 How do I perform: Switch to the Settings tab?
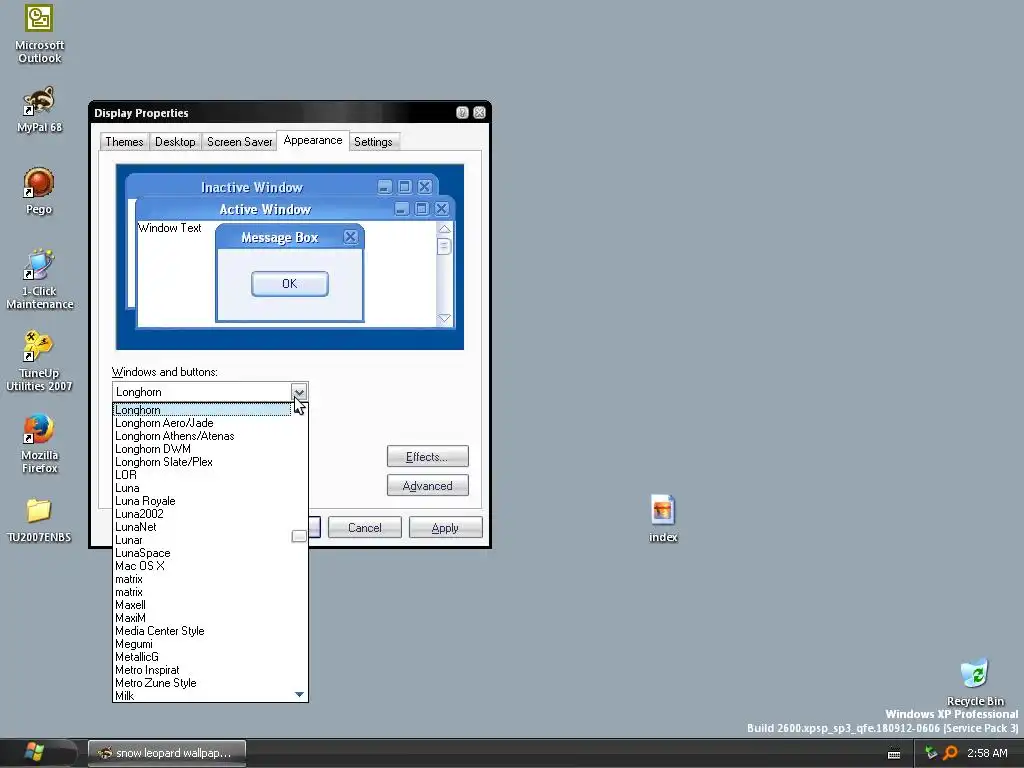point(373,142)
